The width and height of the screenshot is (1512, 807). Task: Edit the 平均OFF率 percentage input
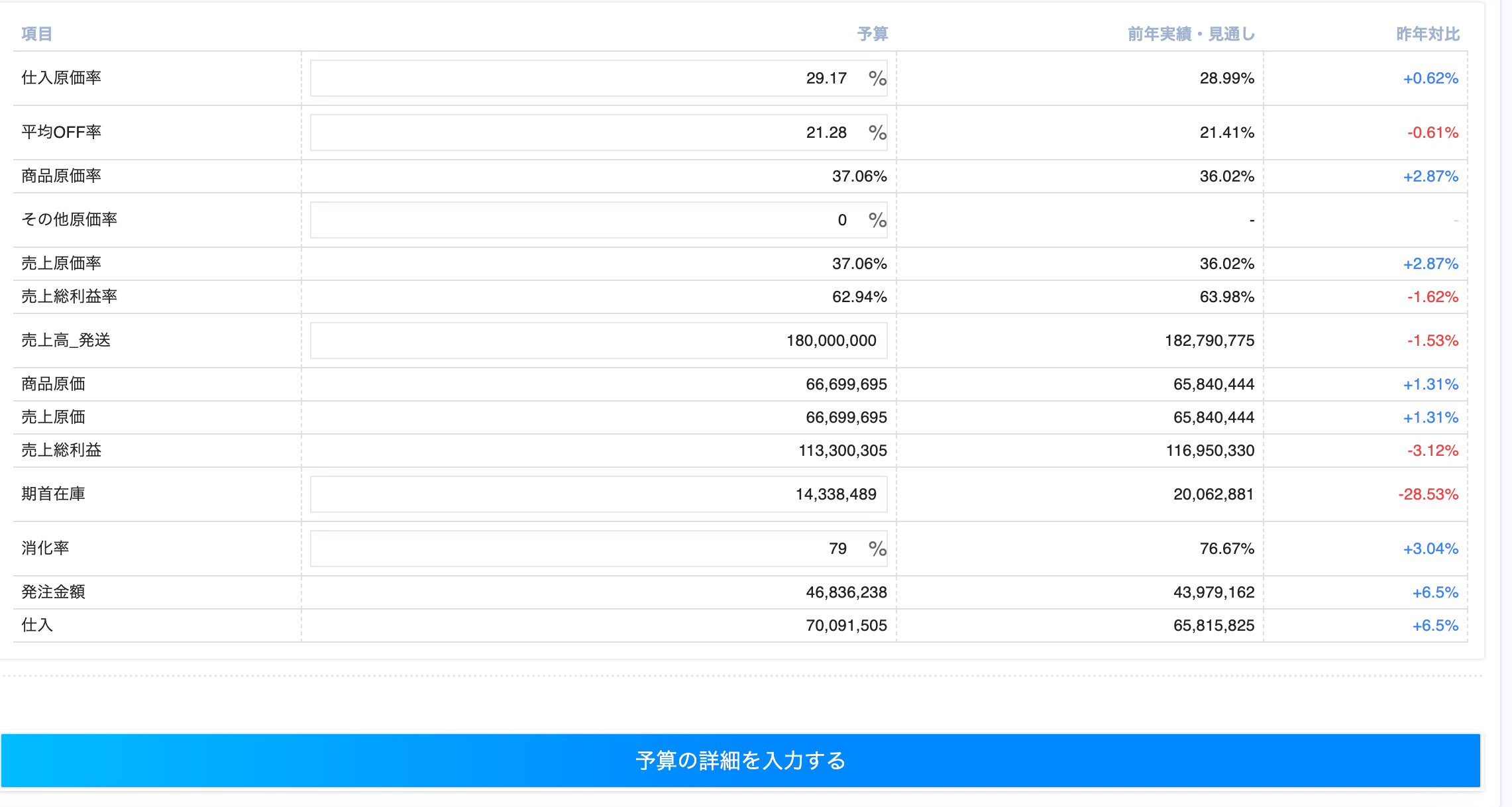pyautogui.click(x=598, y=133)
